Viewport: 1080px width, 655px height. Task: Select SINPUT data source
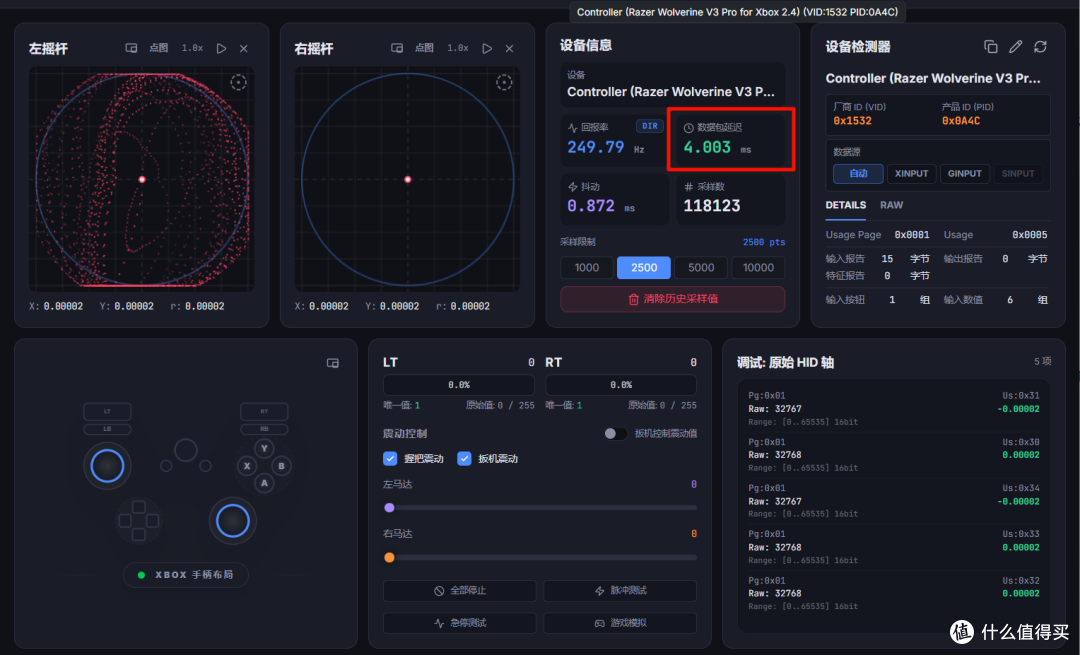tap(1017, 174)
